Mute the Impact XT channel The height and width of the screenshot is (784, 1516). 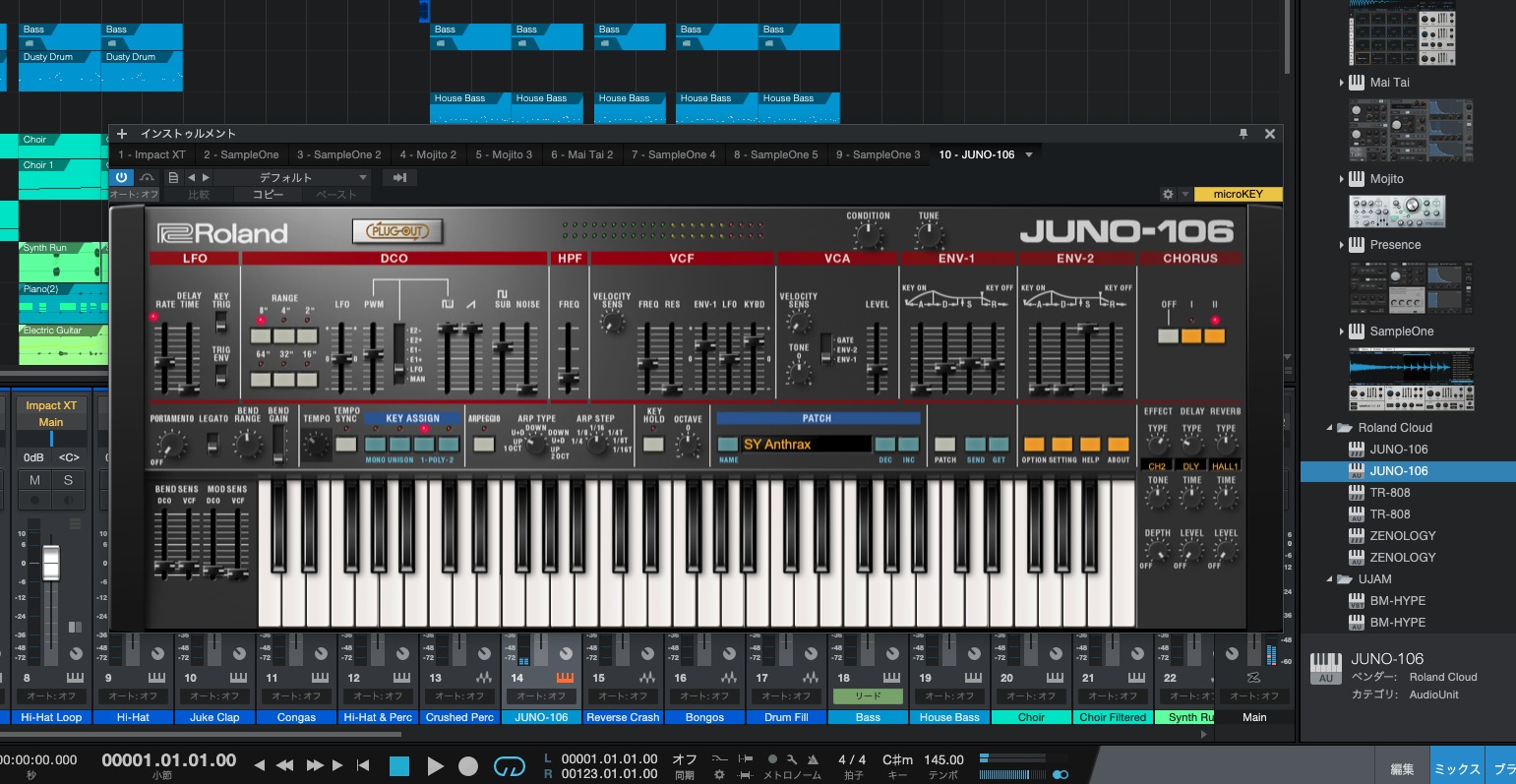pyautogui.click(x=35, y=480)
